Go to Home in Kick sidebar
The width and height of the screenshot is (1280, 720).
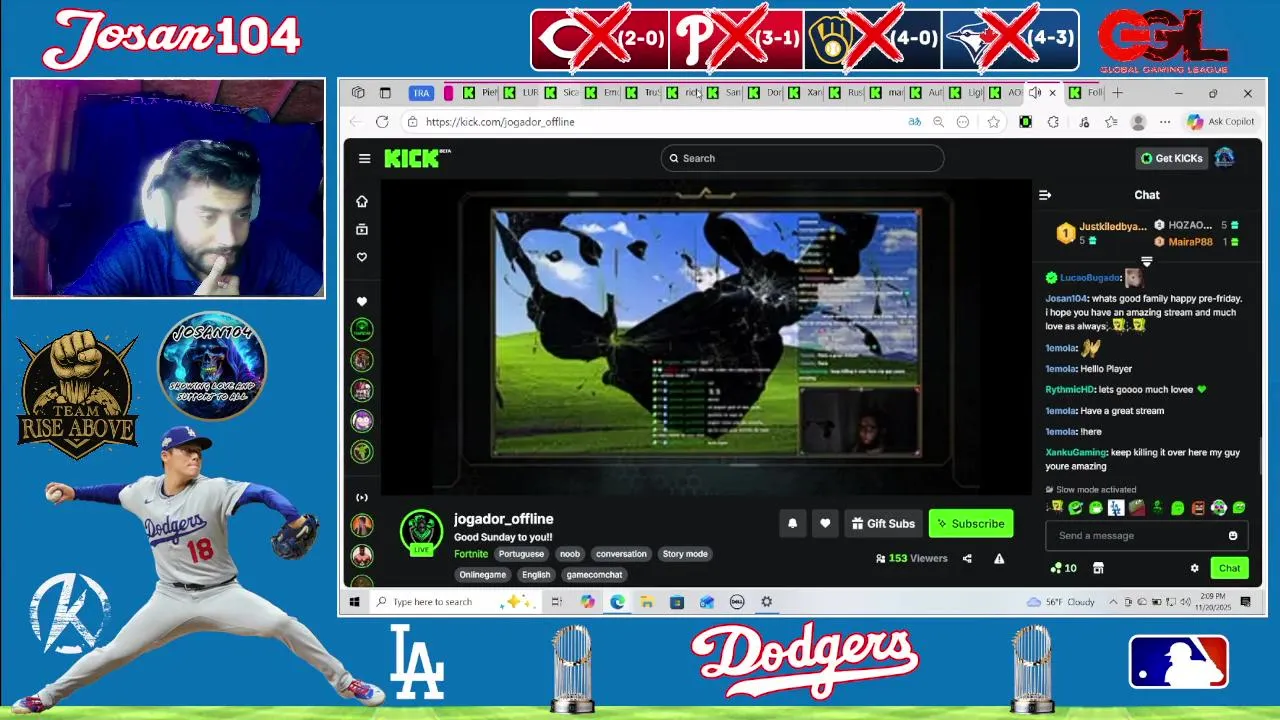click(362, 201)
